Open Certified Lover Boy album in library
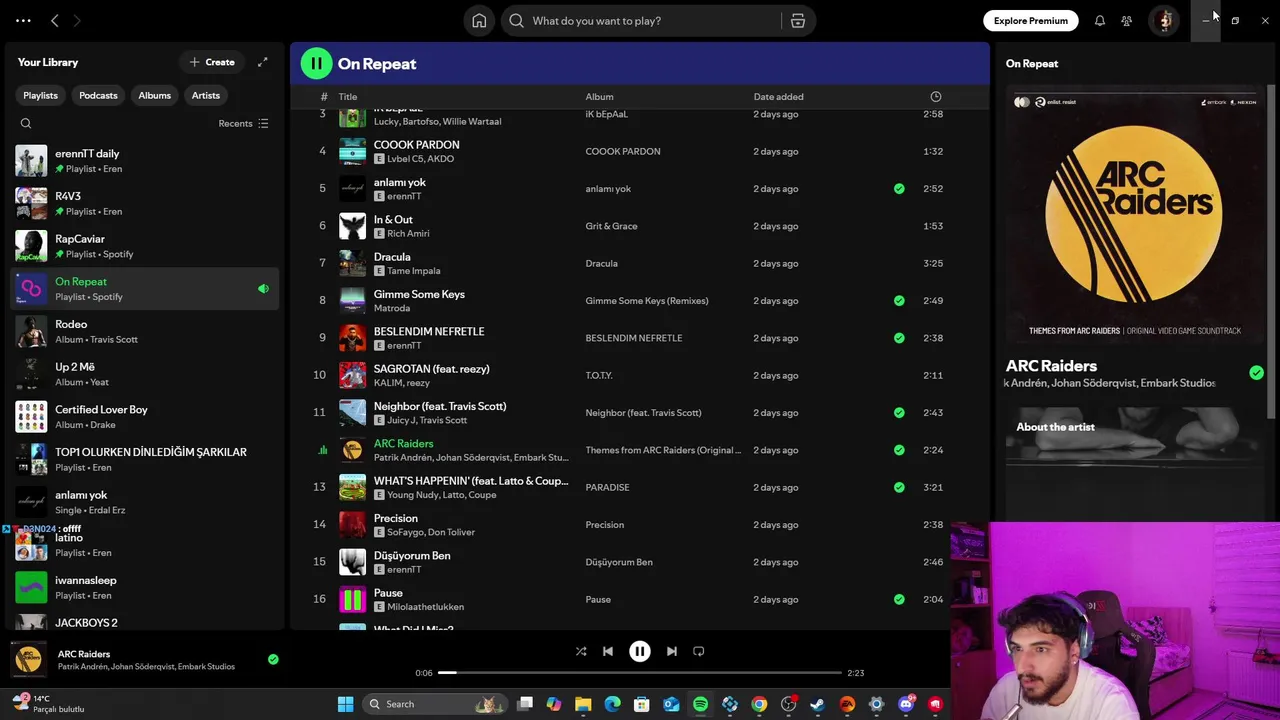1280x720 pixels. (x=145, y=417)
